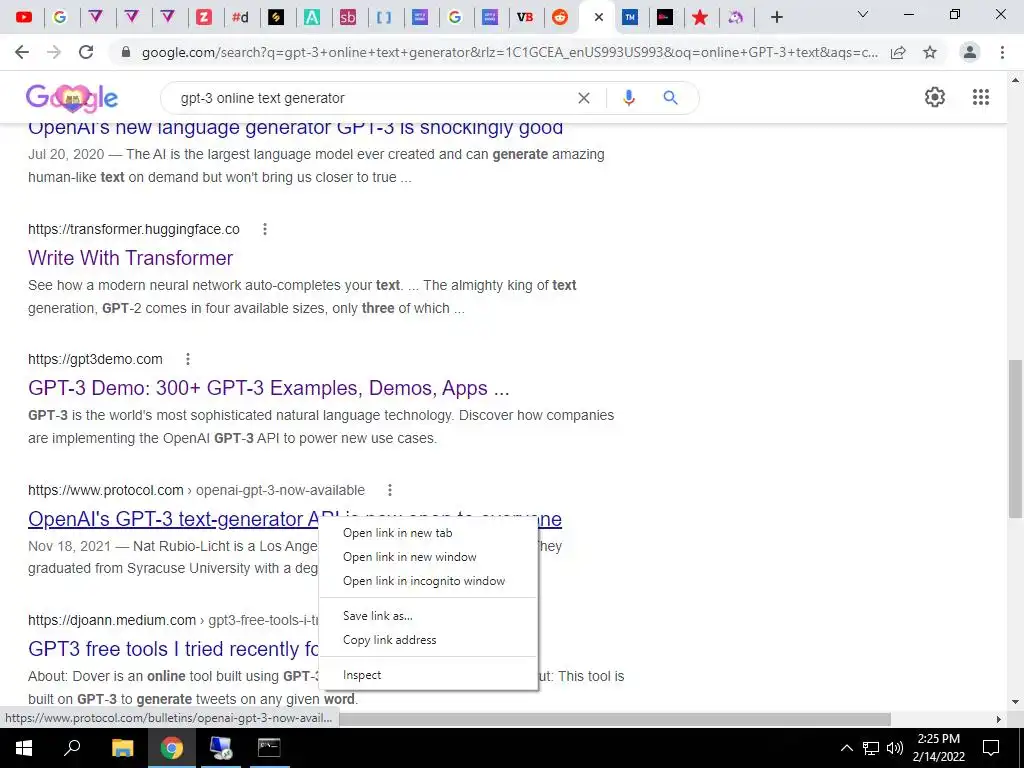Bookmark this page with the star icon

[x=930, y=52]
